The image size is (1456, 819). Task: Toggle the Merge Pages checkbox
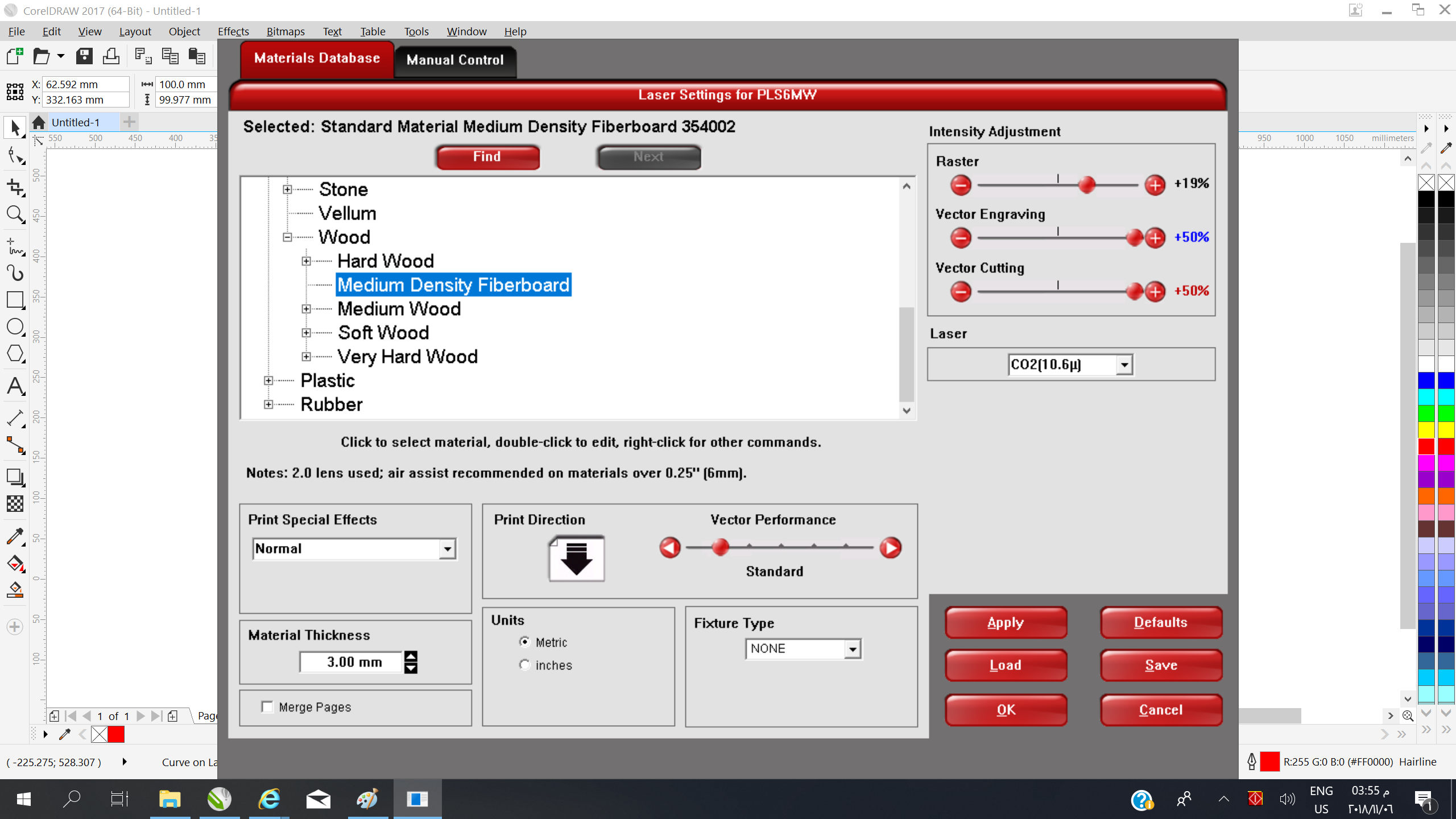tap(267, 706)
